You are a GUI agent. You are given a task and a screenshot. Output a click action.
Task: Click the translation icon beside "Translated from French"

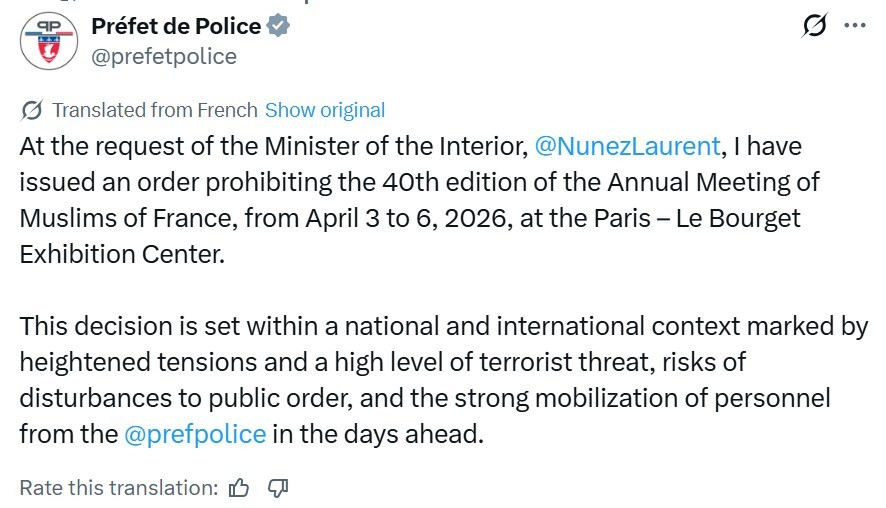[x=31, y=110]
